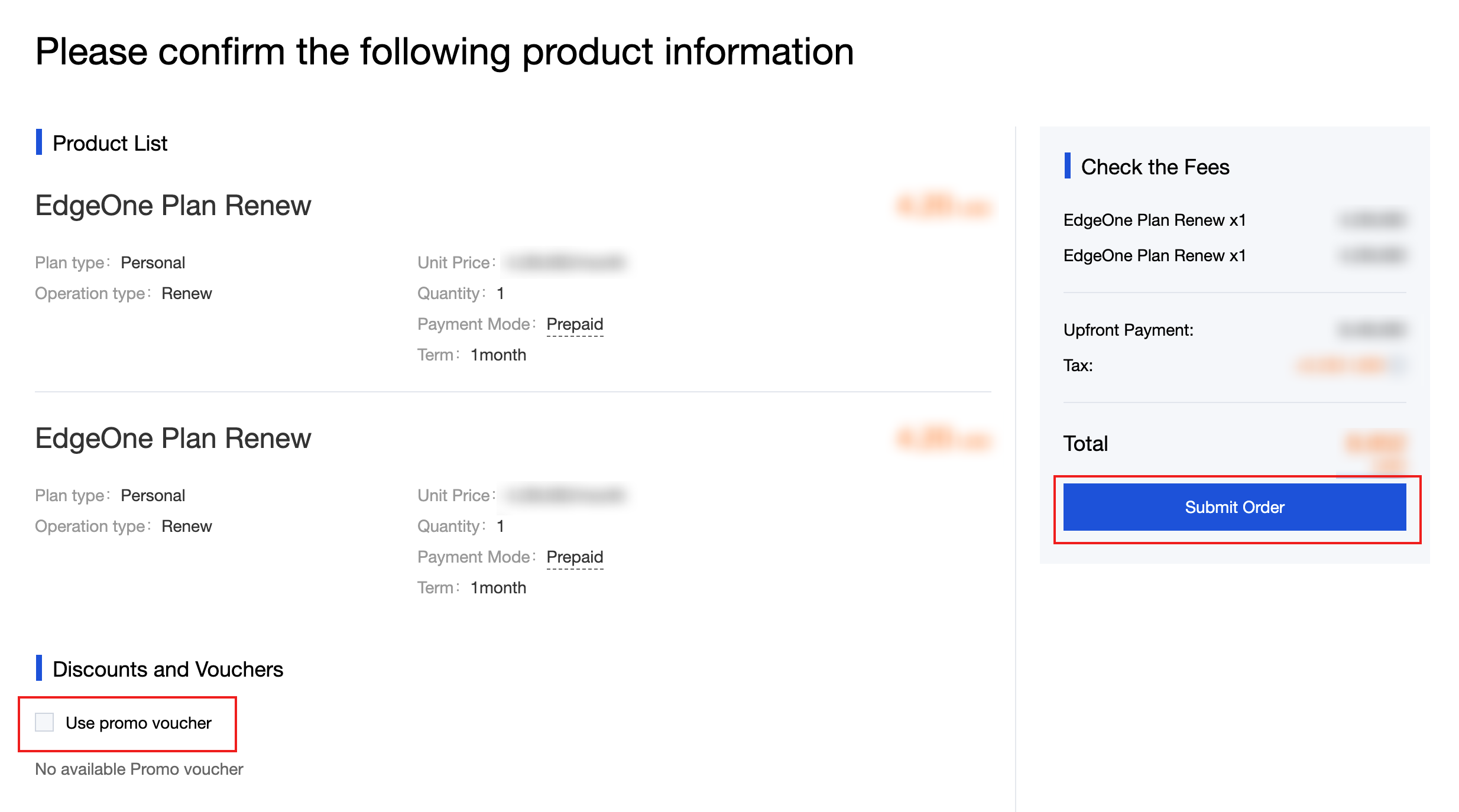
Task: Click the Renew operation type of first product
Action: (186, 293)
